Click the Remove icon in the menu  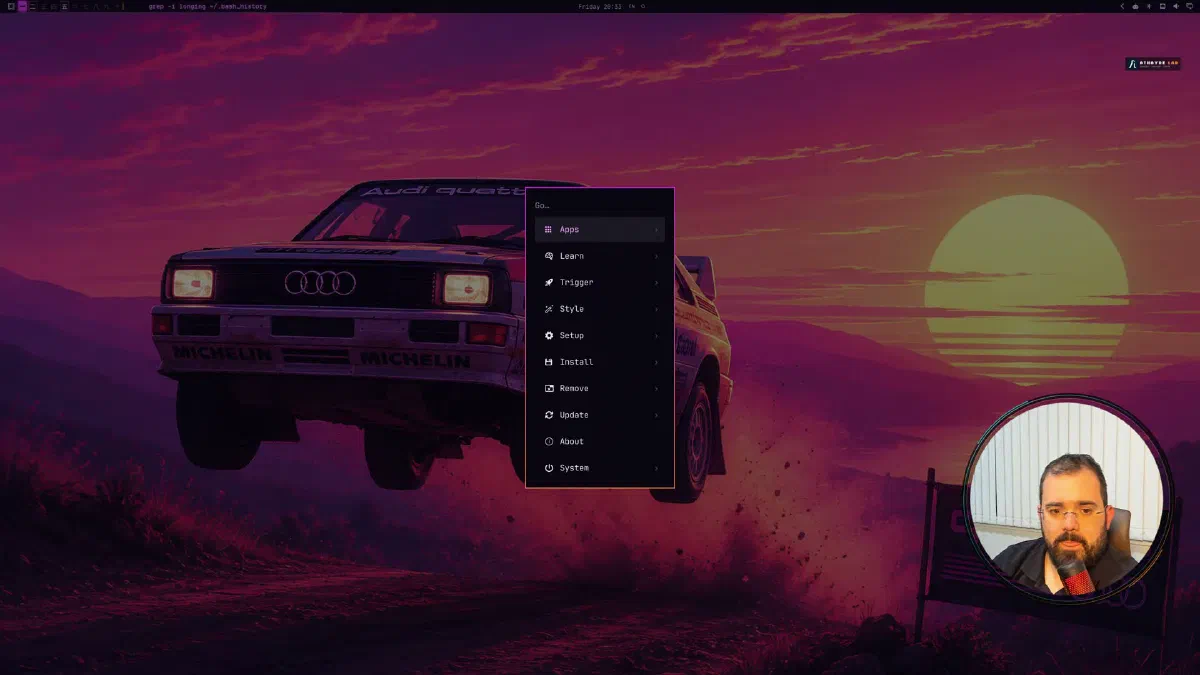(548, 389)
